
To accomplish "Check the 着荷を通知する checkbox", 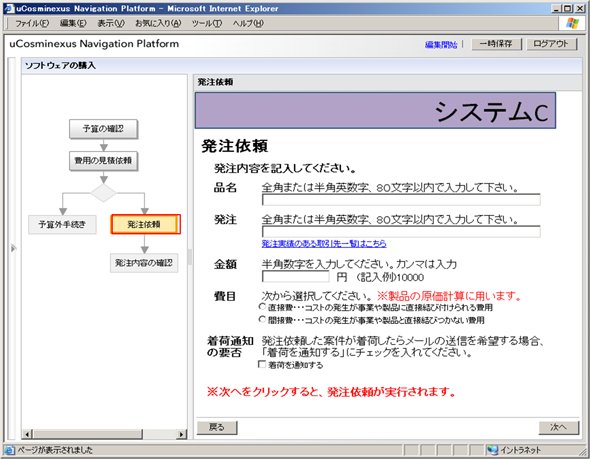I will point(262,364).
